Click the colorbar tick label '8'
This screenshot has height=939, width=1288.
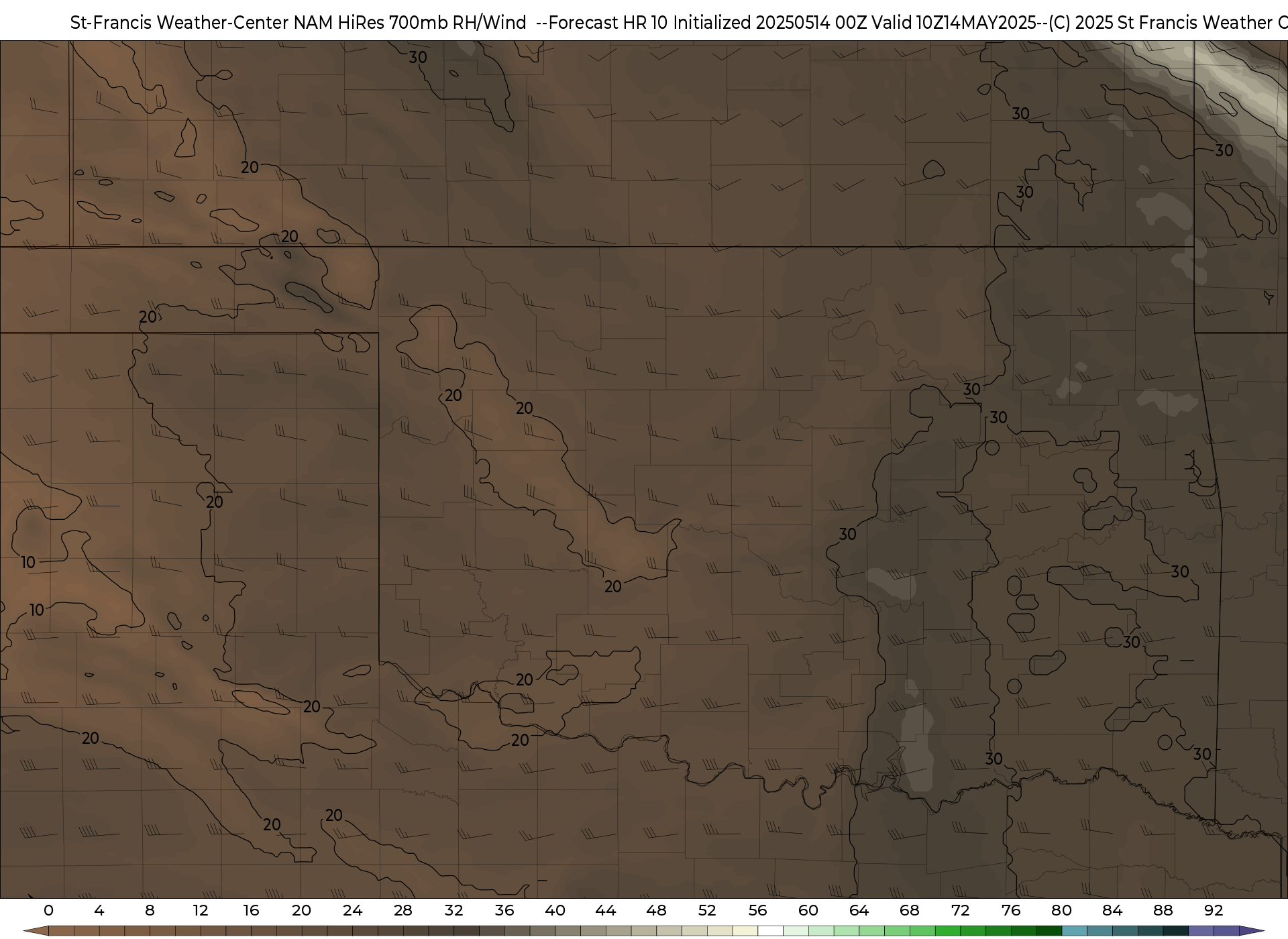150,911
